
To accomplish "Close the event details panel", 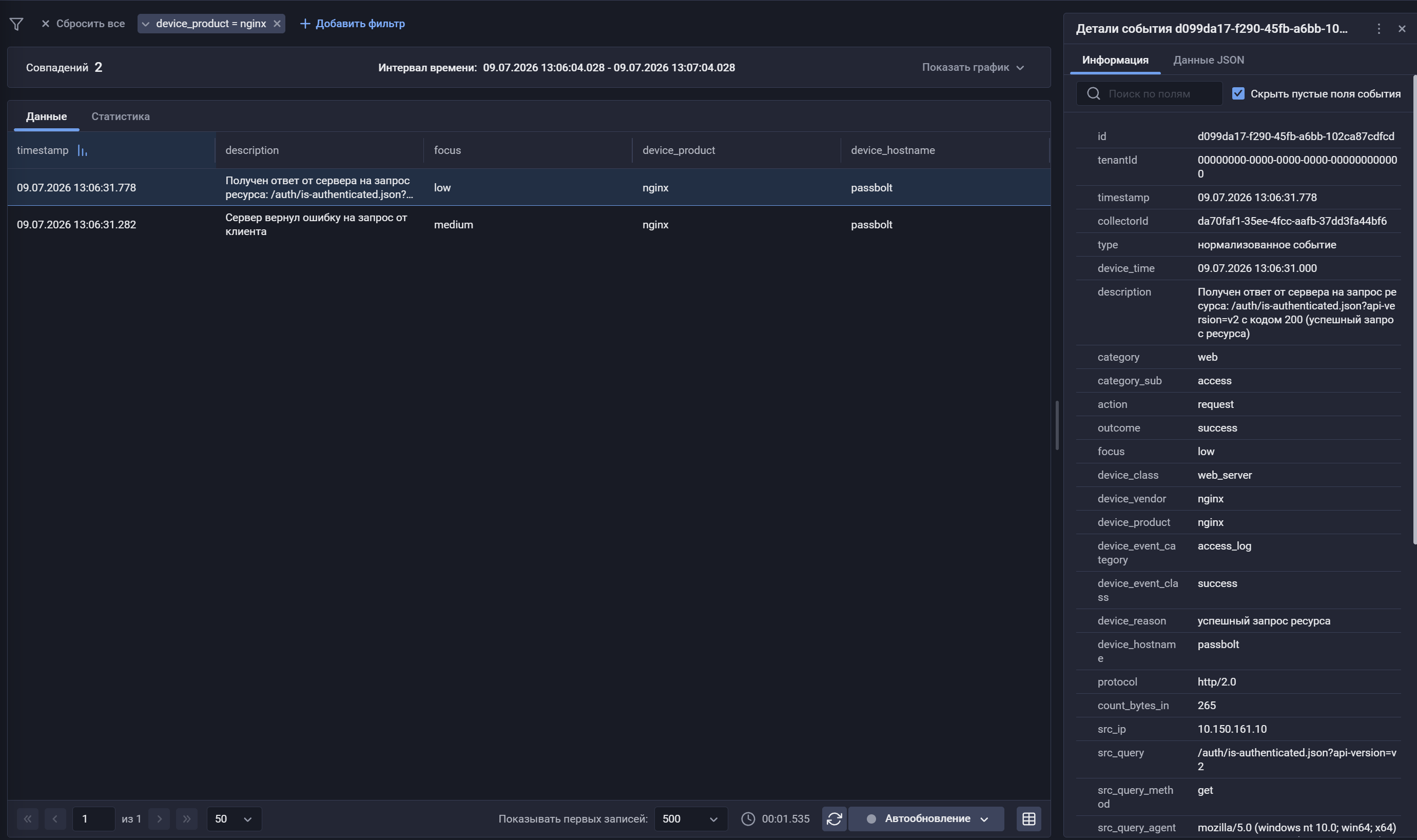I will pyautogui.click(x=1401, y=29).
